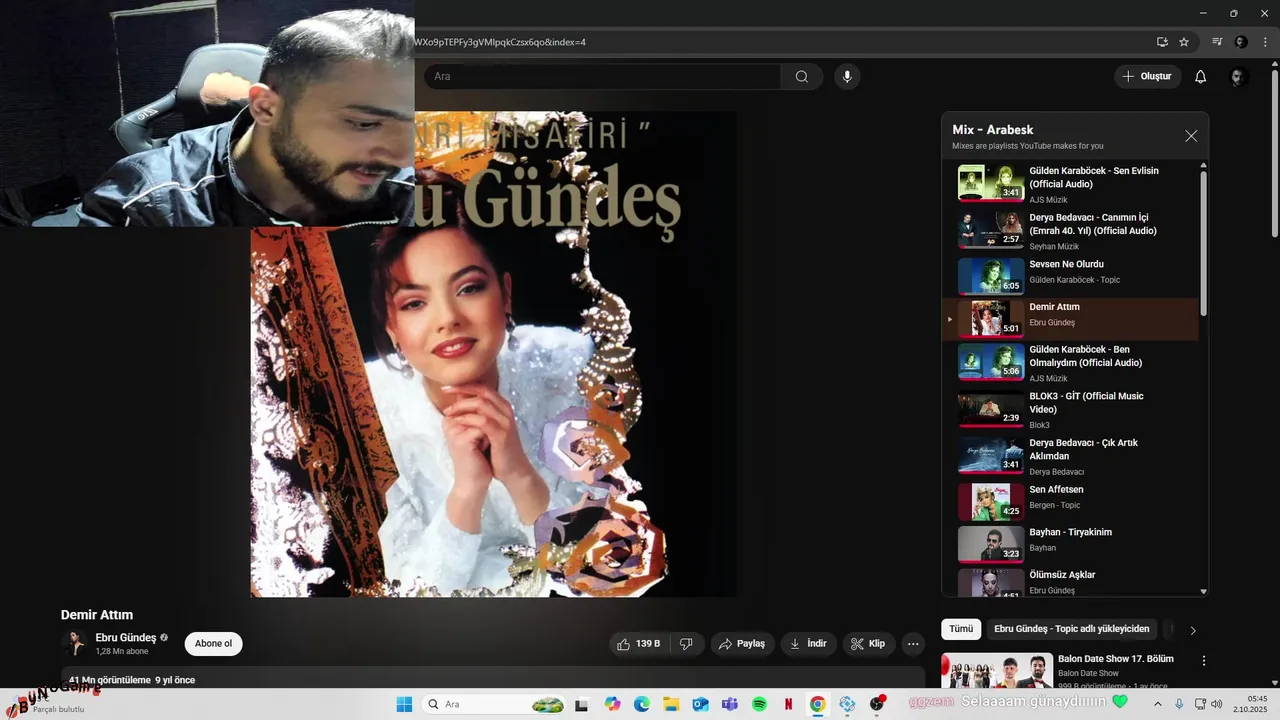
Task: Click the Oluştur create button
Action: [1148, 77]
